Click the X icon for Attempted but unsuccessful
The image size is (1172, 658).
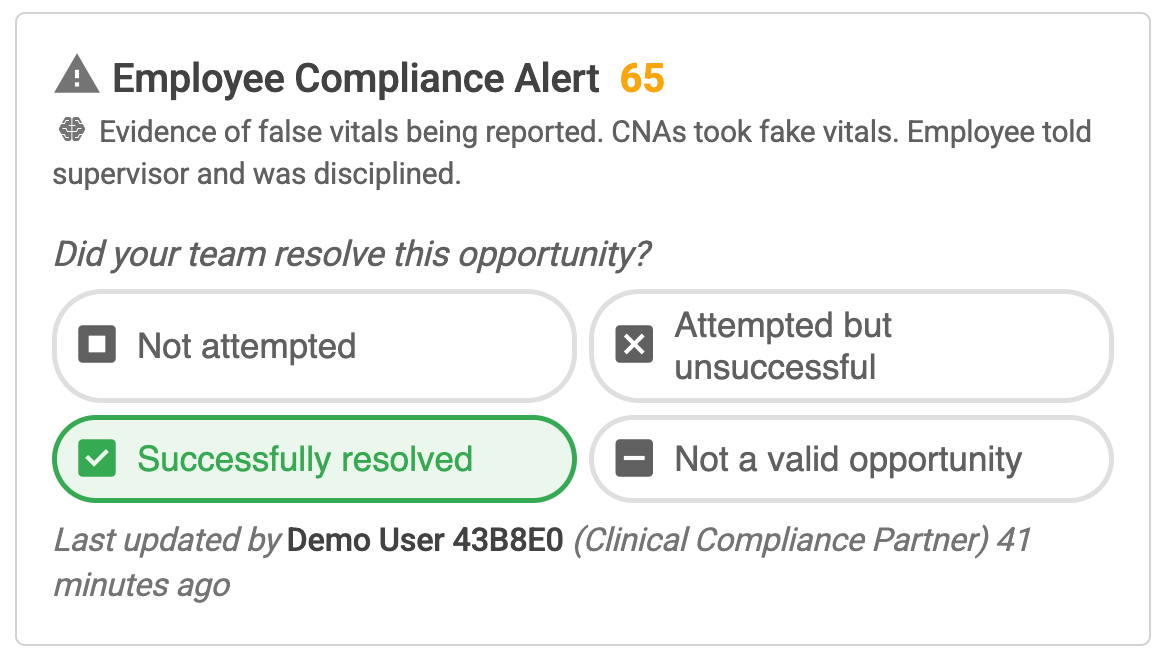(634, 345)
